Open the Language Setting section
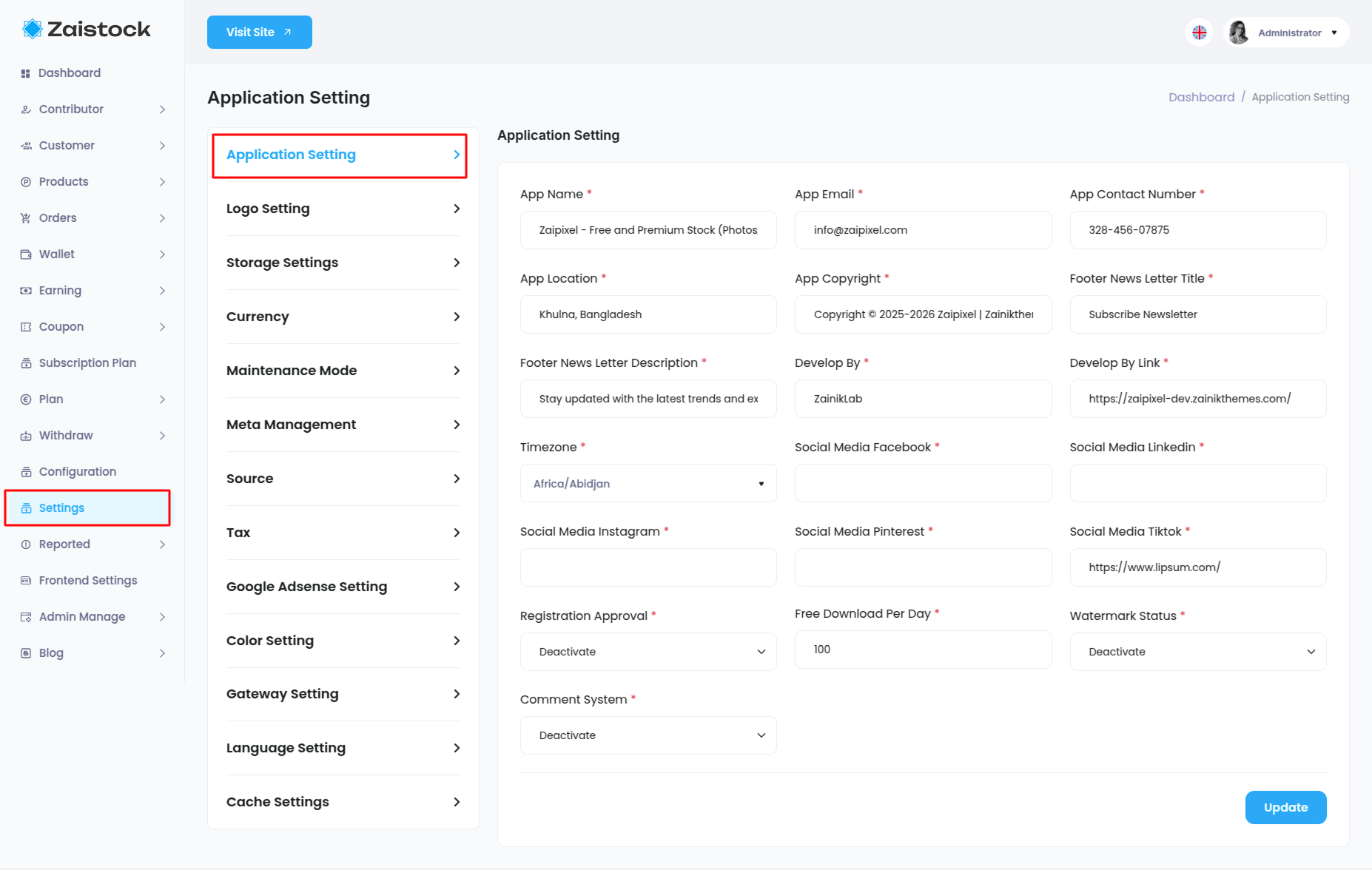The height and width of the screenshot is (870, 1372). [343, 748]
